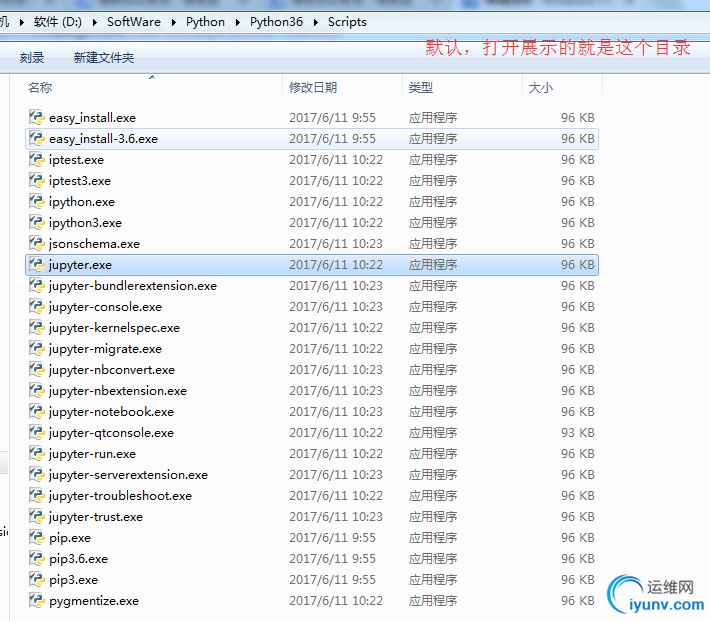Viewport: 710px width, 621px height.
Task: Click the ipython3.exe file icon
Action: pyautogui.click(x=37, y=222)
